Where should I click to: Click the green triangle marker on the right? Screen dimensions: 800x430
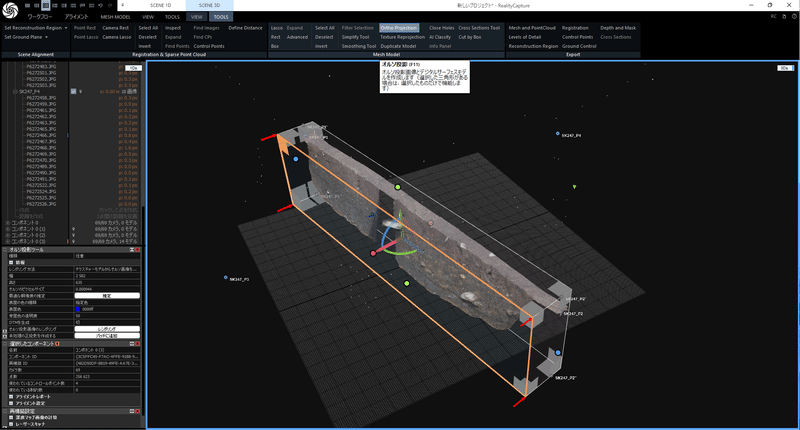574,187
